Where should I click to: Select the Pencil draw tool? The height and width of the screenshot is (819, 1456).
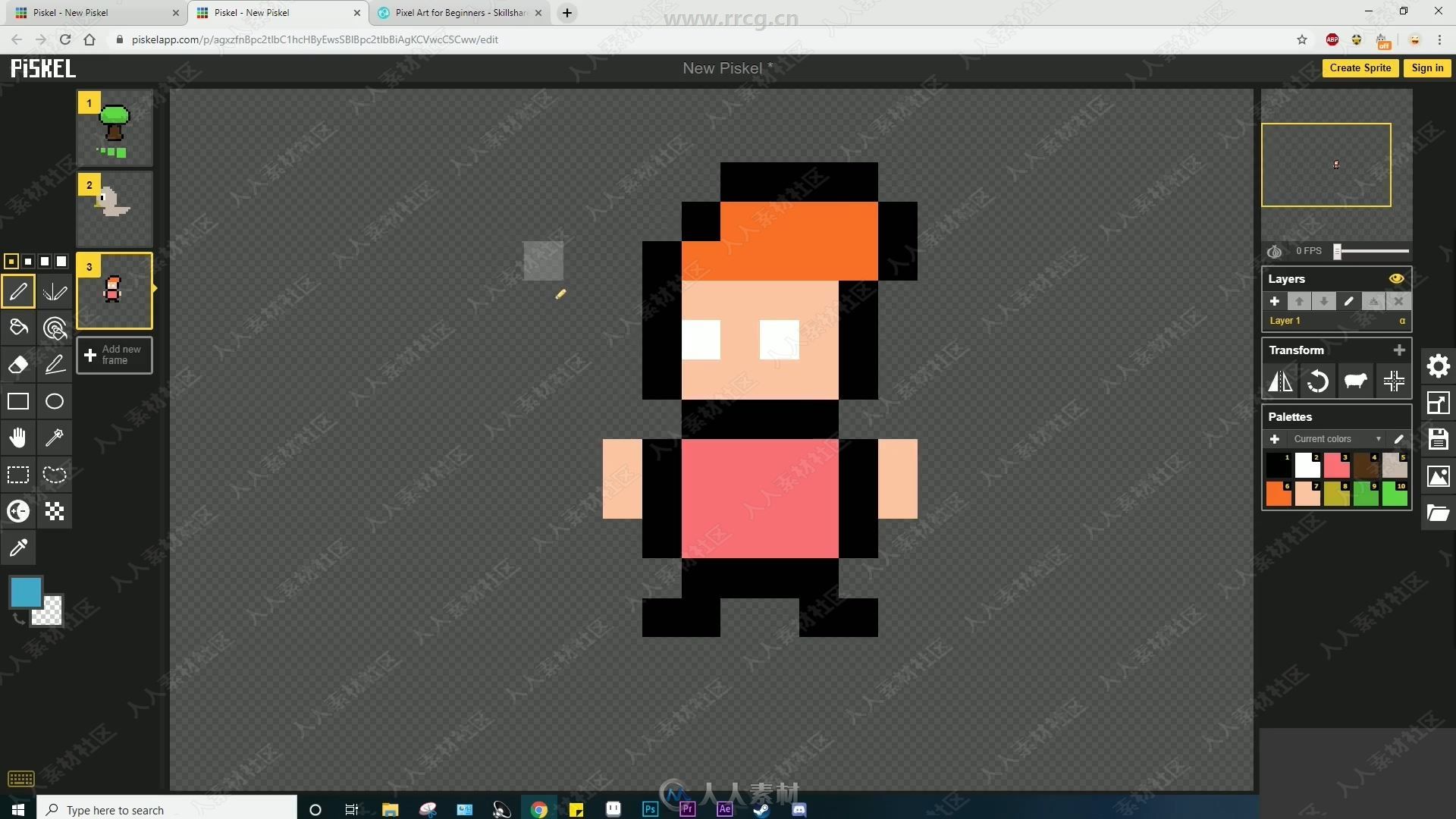(18, 291)
